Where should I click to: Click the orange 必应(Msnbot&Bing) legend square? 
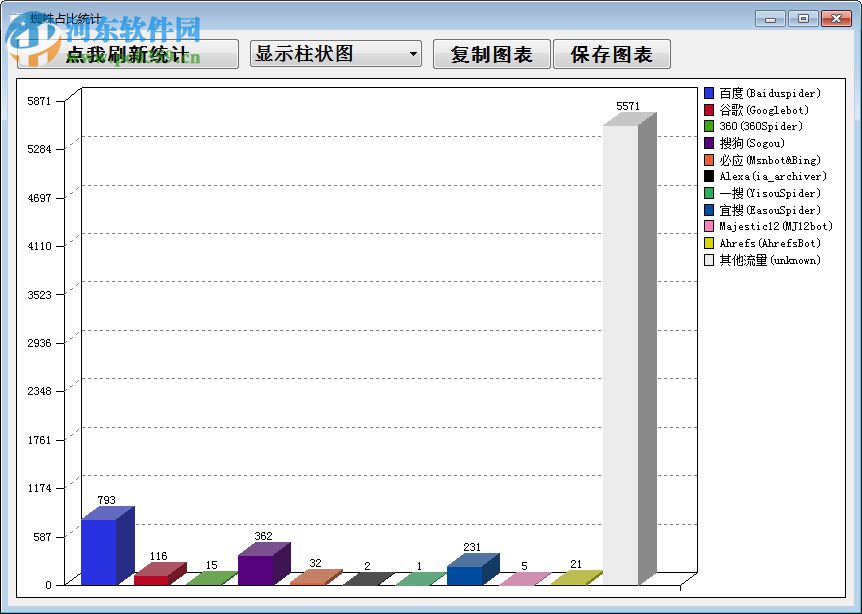point(707,160)
